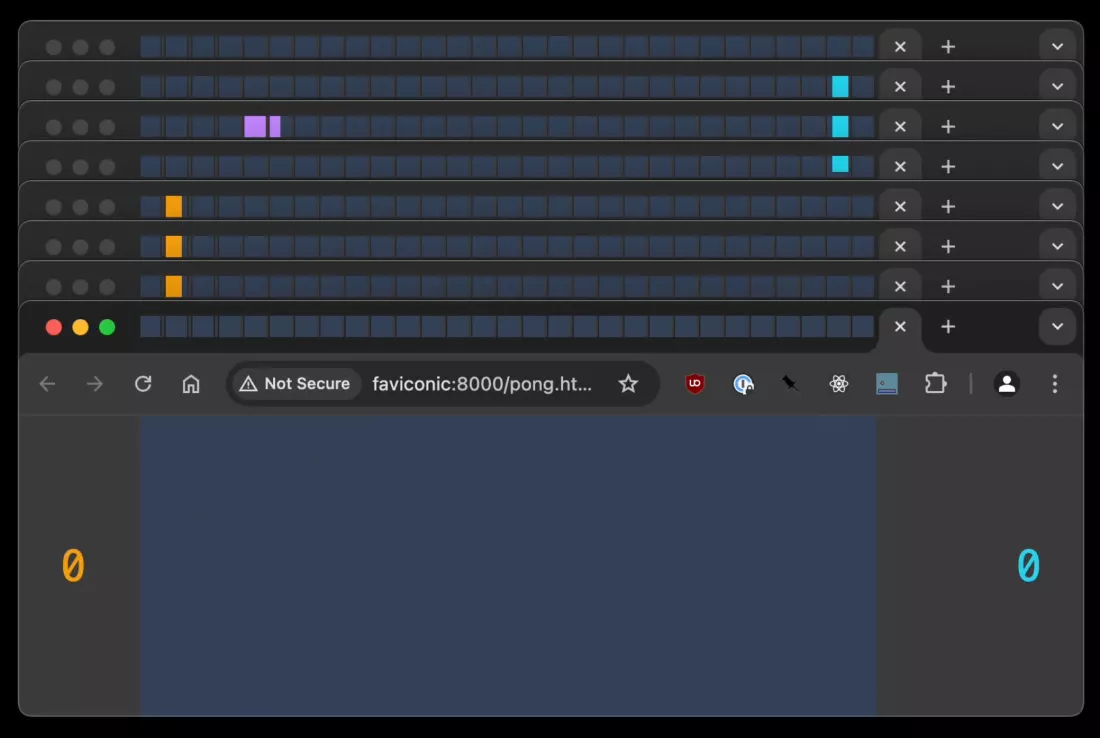Image resolution: width=1100 pixels, height=738 pixels.
Task: Expand tab search chevron in topmost window
Action: [x=1057, y=46]
